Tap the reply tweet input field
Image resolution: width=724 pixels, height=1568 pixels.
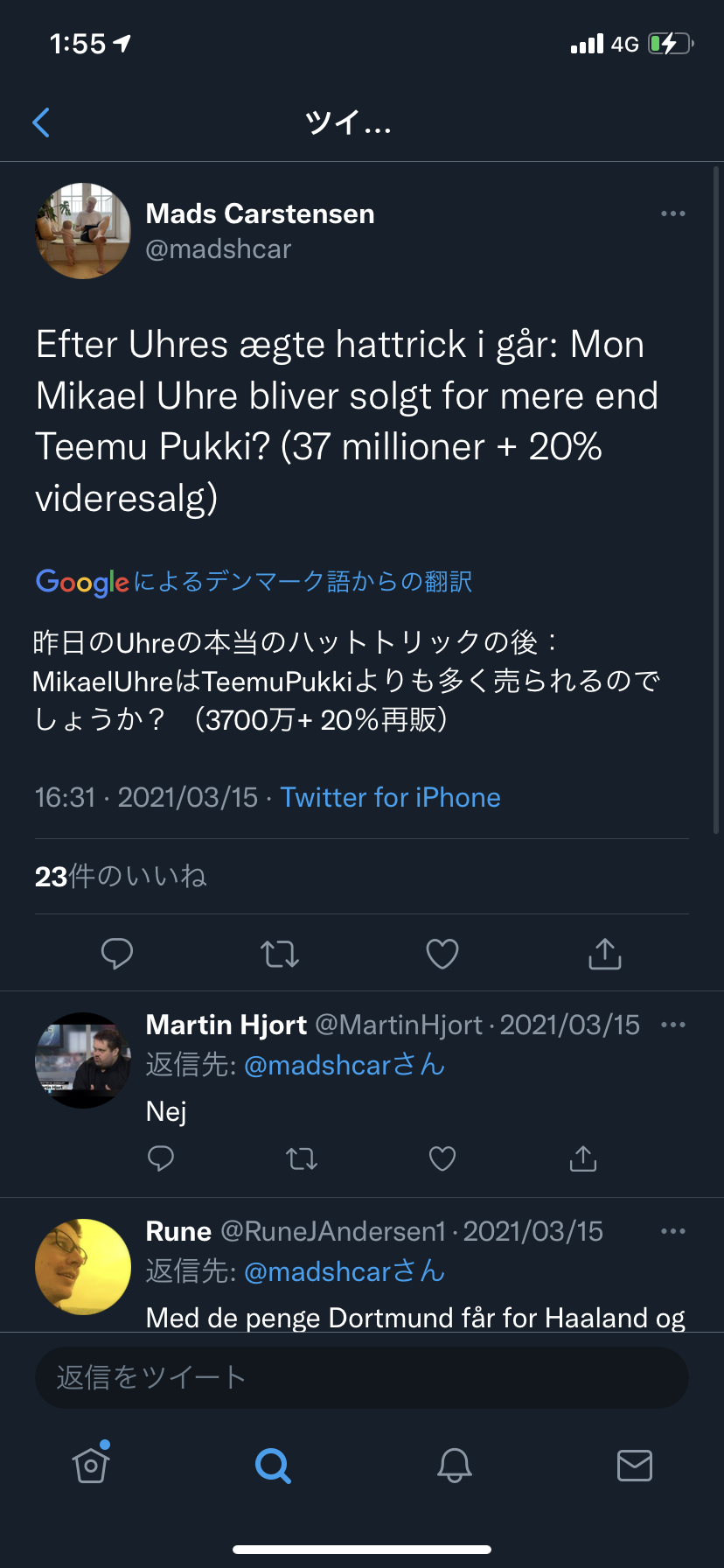tap(362, 1377)
